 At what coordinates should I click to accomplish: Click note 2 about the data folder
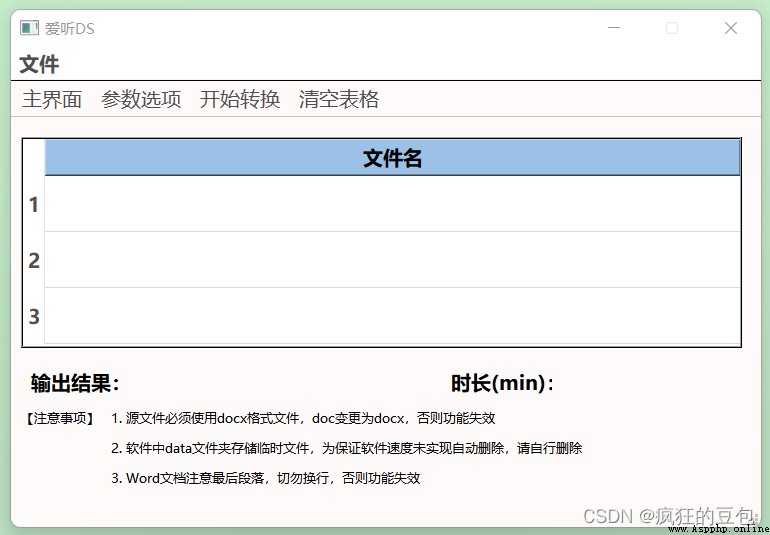tap(347, 448)
